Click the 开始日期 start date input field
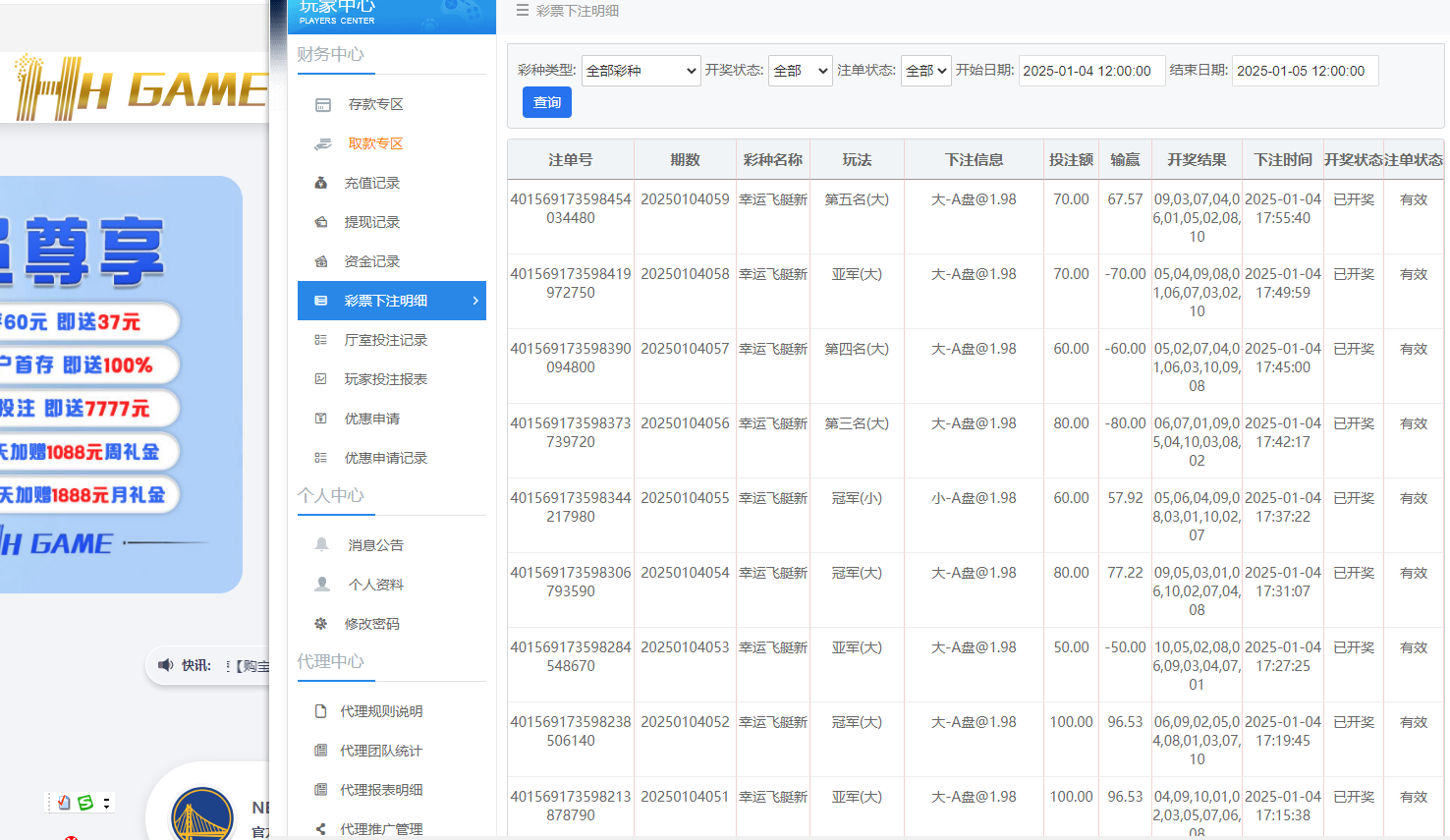 pyautogui.click(x=1091, y=71)
